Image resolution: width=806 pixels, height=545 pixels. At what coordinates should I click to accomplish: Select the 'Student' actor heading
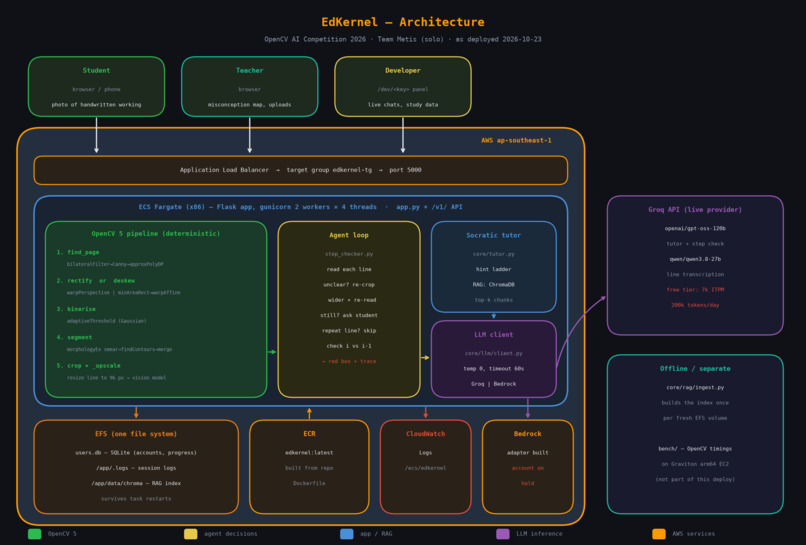96,70
